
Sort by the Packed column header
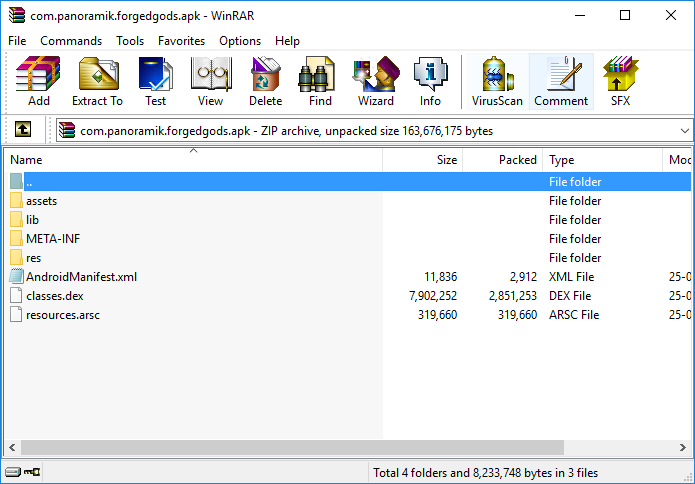(503, 160)
